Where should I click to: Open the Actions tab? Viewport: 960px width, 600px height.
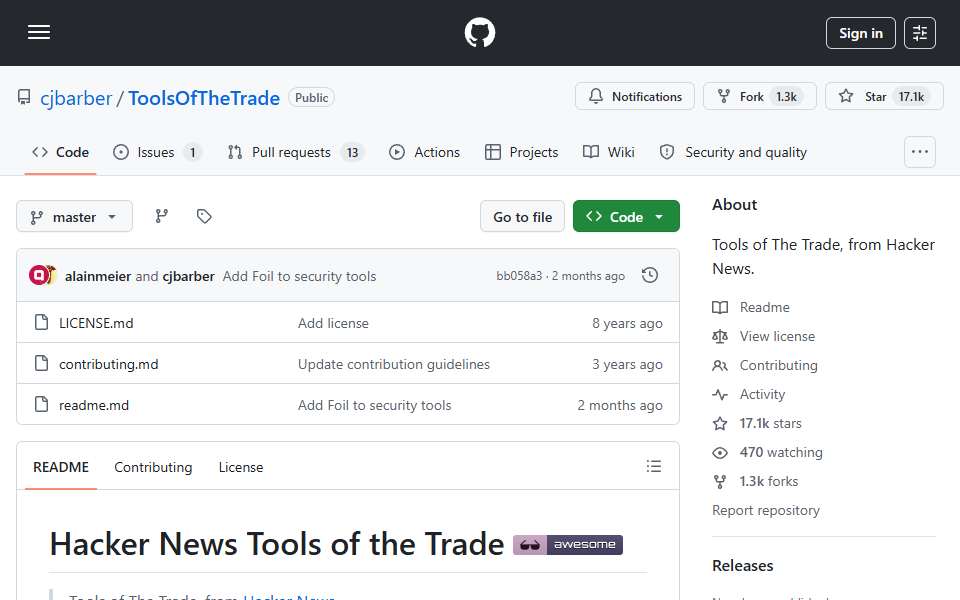424,152
